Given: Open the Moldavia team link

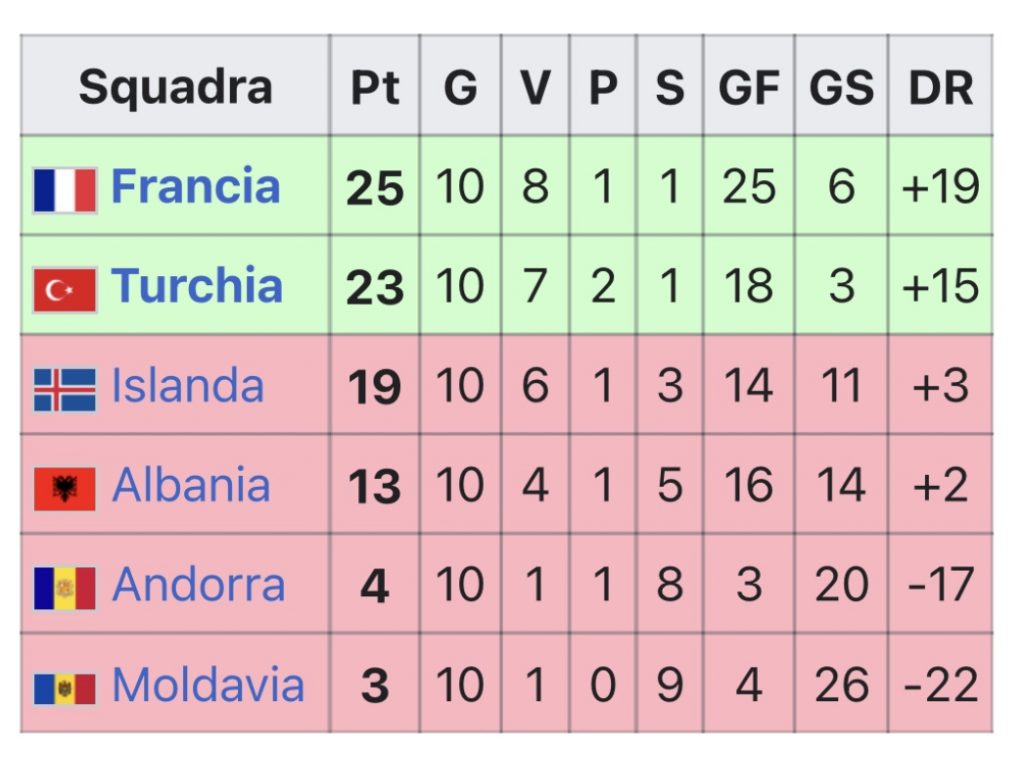Looking at the screenshot, I should (x=208, y=684).
